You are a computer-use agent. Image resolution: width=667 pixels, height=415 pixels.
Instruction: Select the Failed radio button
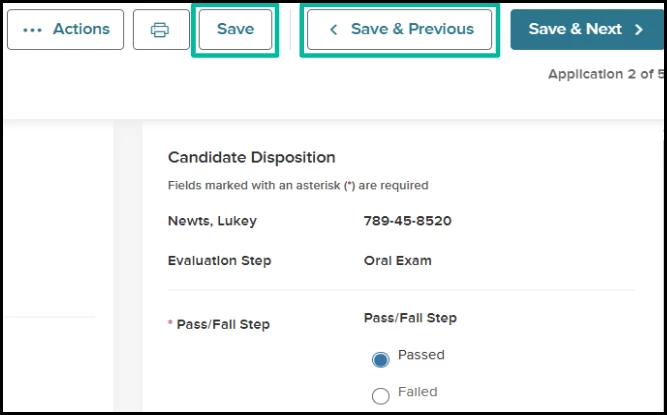point(380,396)
